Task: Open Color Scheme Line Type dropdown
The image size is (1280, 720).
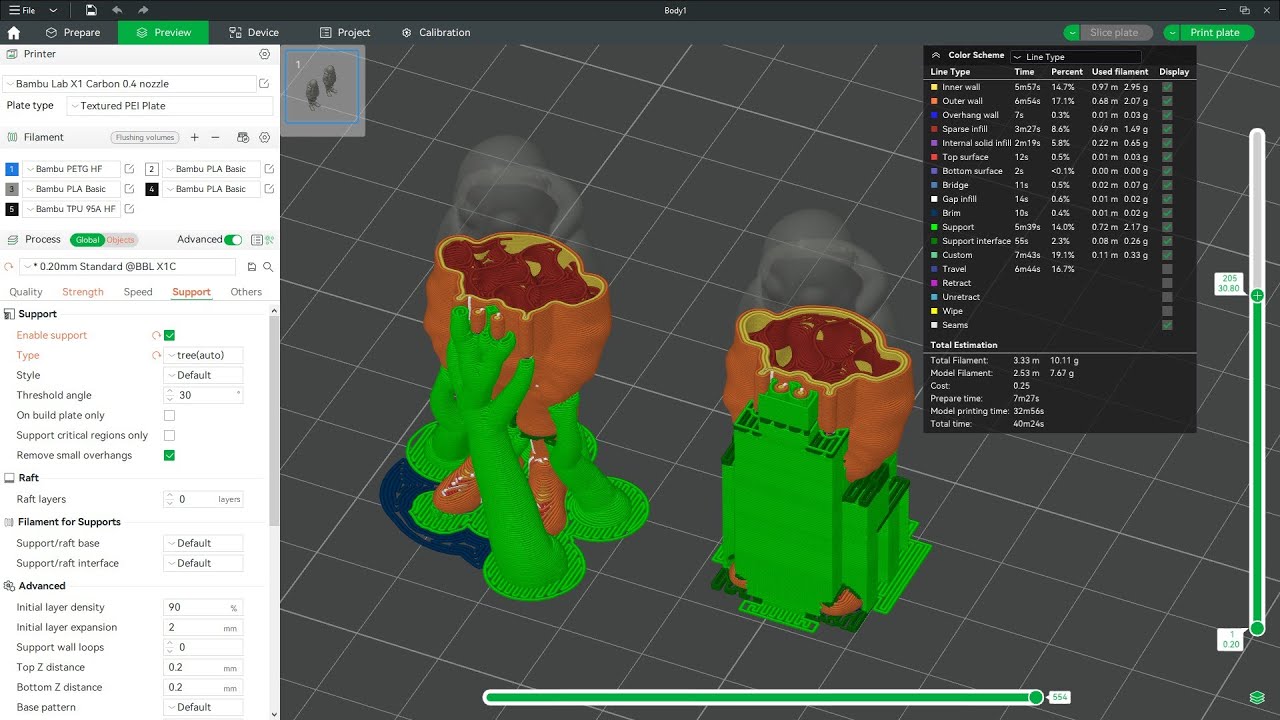Action: (1075, 57)
